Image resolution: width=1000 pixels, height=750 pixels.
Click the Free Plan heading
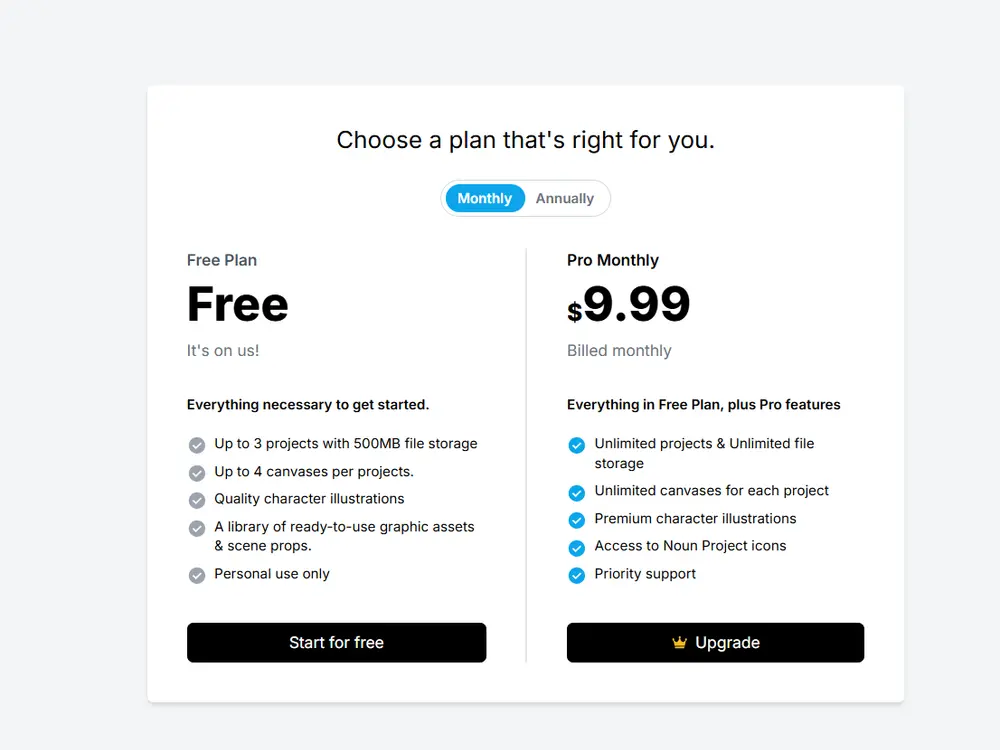coord(222,260)
